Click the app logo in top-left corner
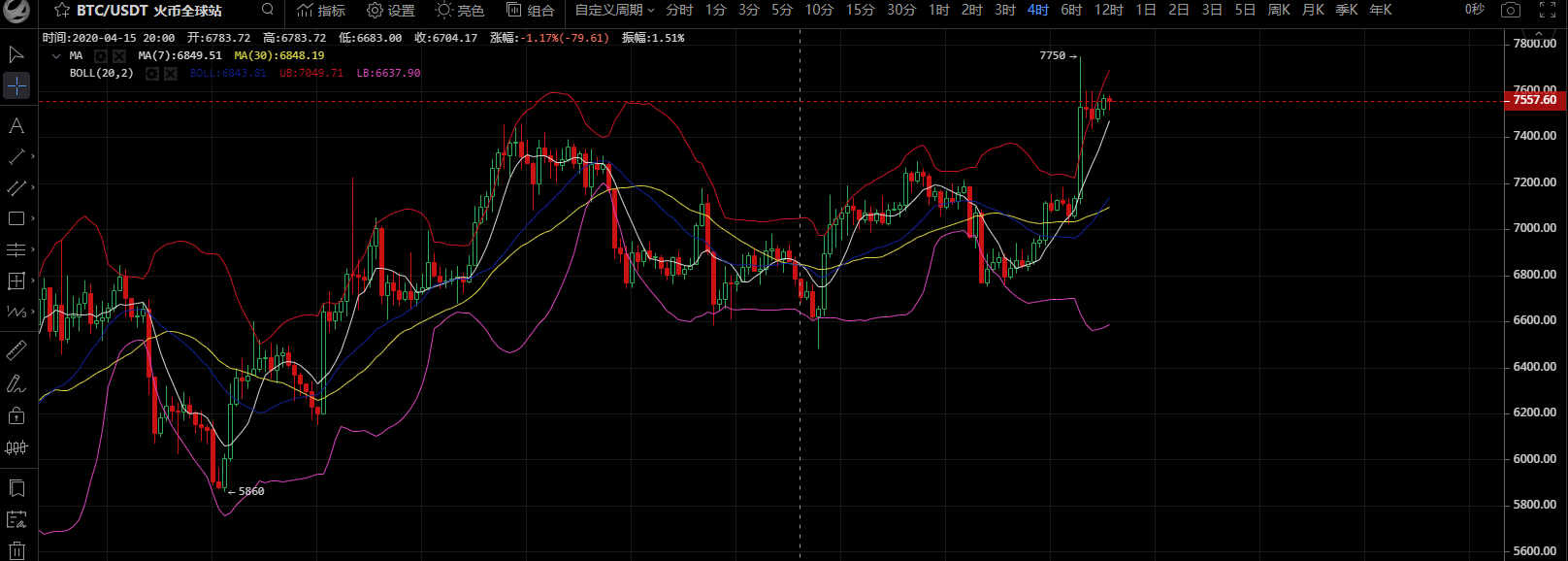Image resolution: width=1568 pixels, height=561 pixels. coord(16,11)
